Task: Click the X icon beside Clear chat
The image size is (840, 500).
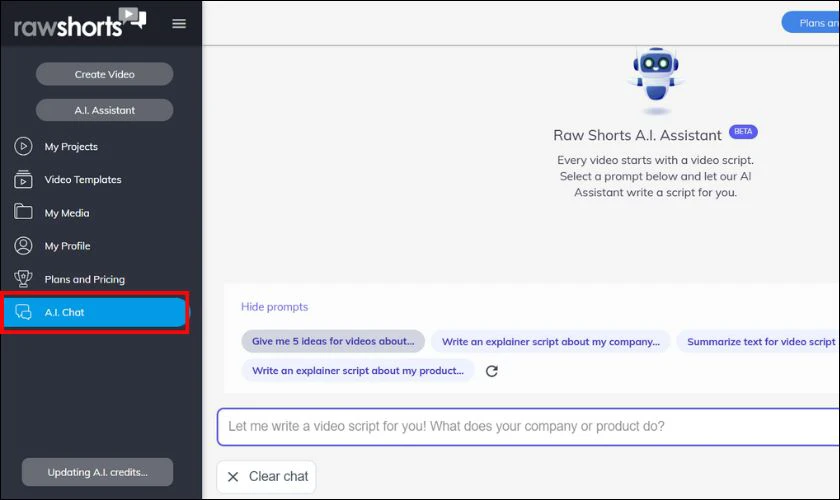Action: point(233,476)
